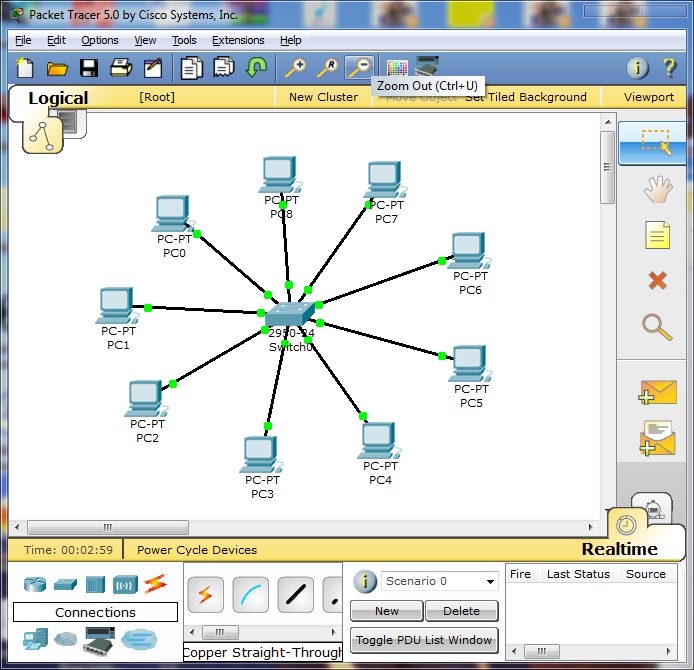Click the PC0 computer device
This screenshot has width=694, height=670.
coord(173,214)
